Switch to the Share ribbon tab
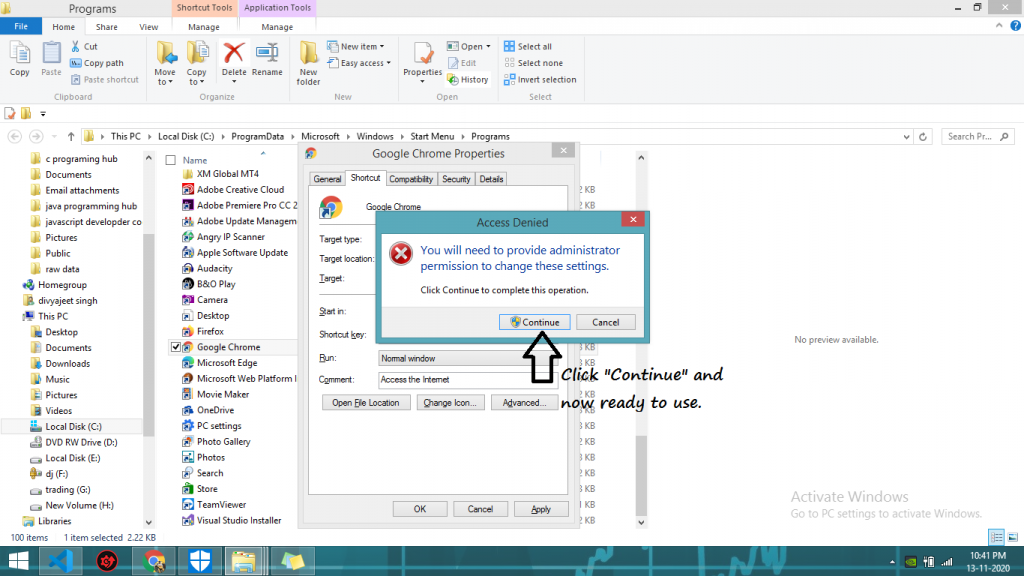This screenshot has width=1024, height=576. pyautogui.click(x=106, y=27)
